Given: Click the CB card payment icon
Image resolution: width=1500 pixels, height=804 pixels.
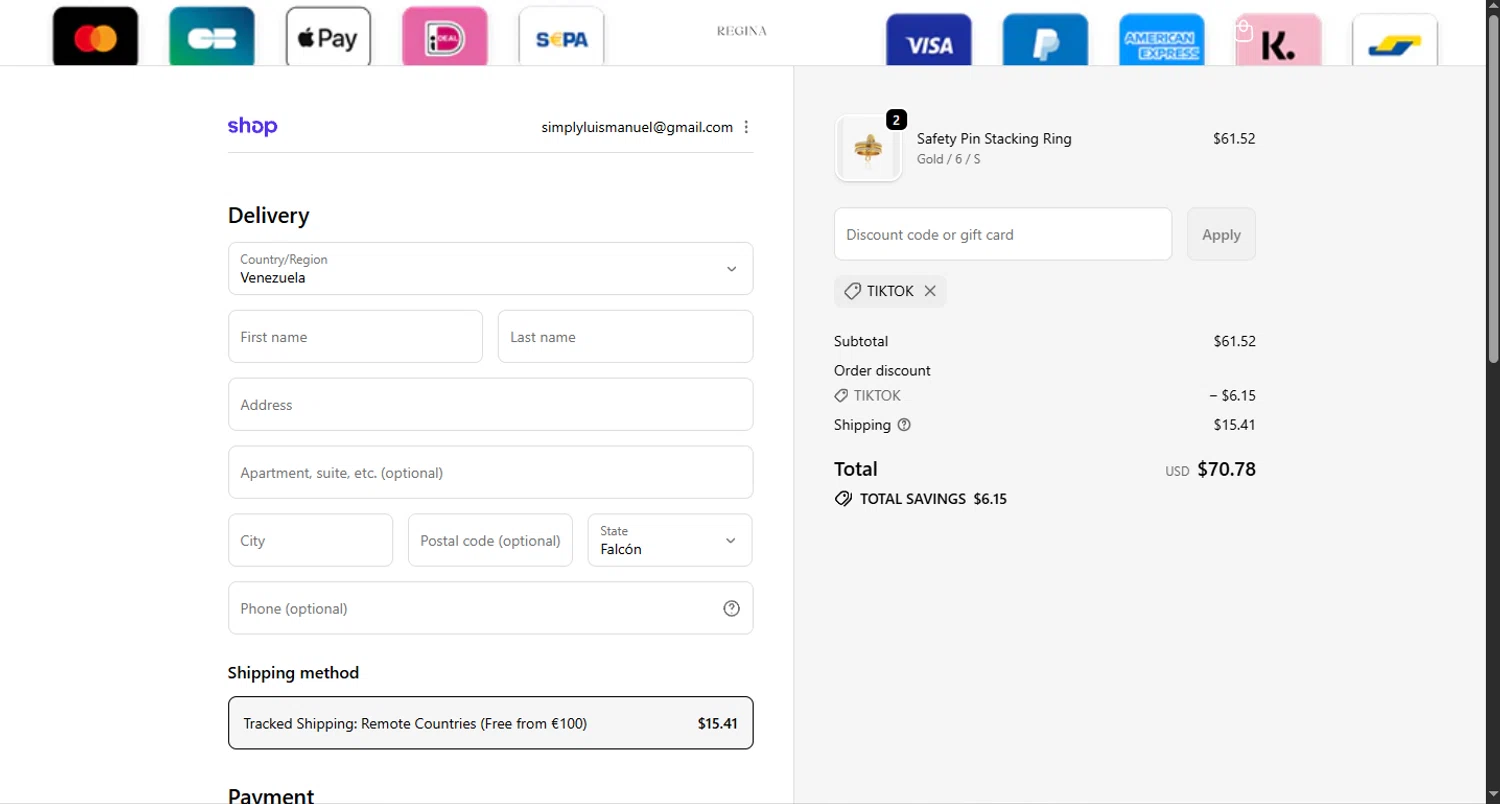Looking at the screenshot, I should [212, 37].
